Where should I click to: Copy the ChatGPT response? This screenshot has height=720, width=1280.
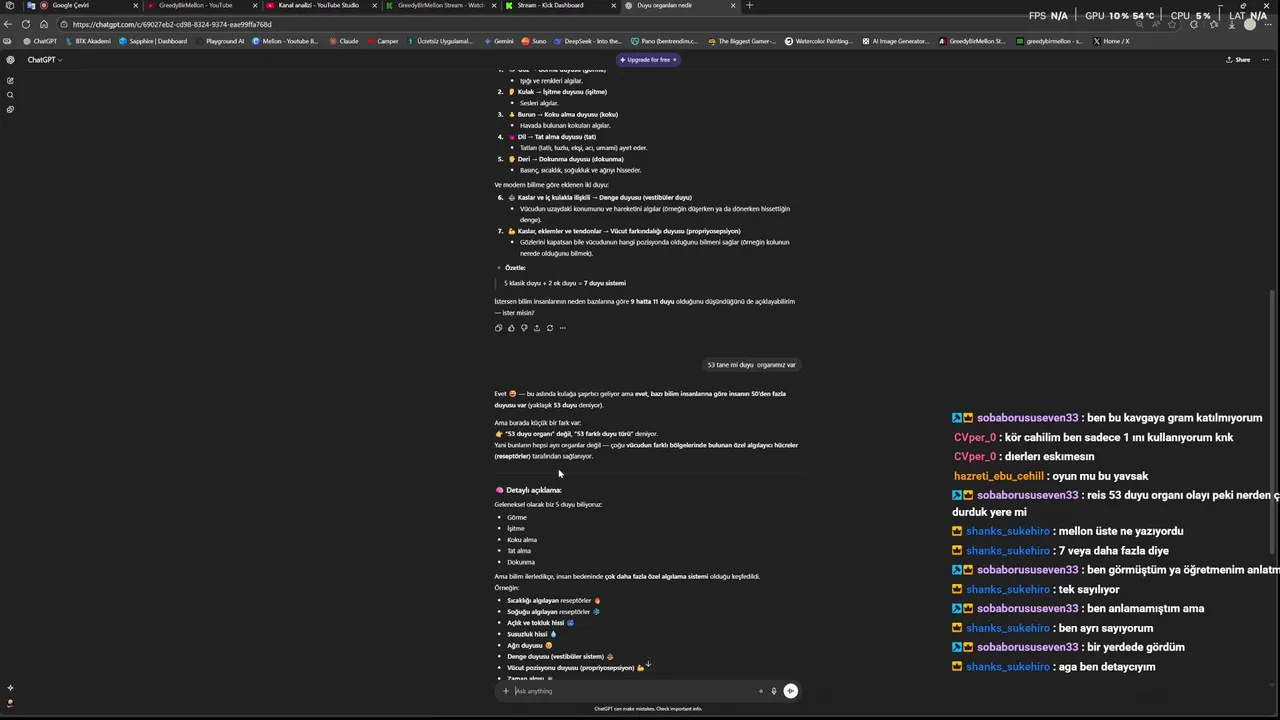point(498,328)
